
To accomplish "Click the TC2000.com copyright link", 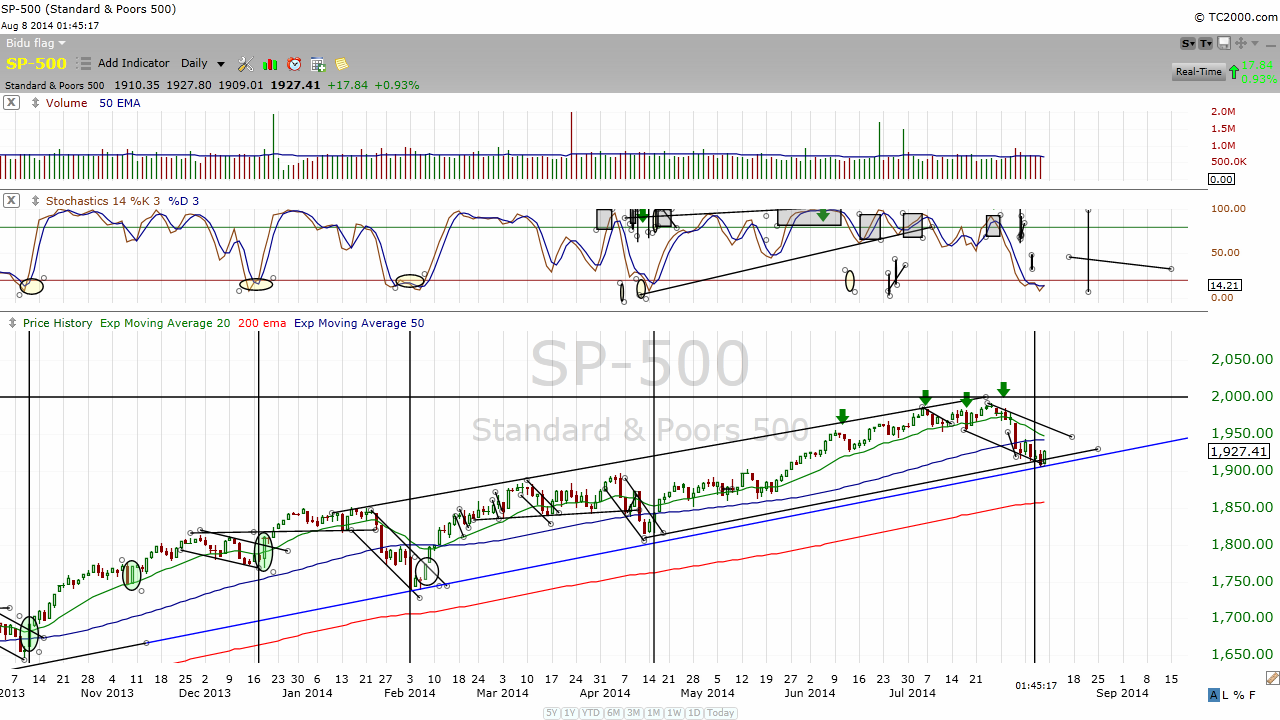I will pos(1234,17).
